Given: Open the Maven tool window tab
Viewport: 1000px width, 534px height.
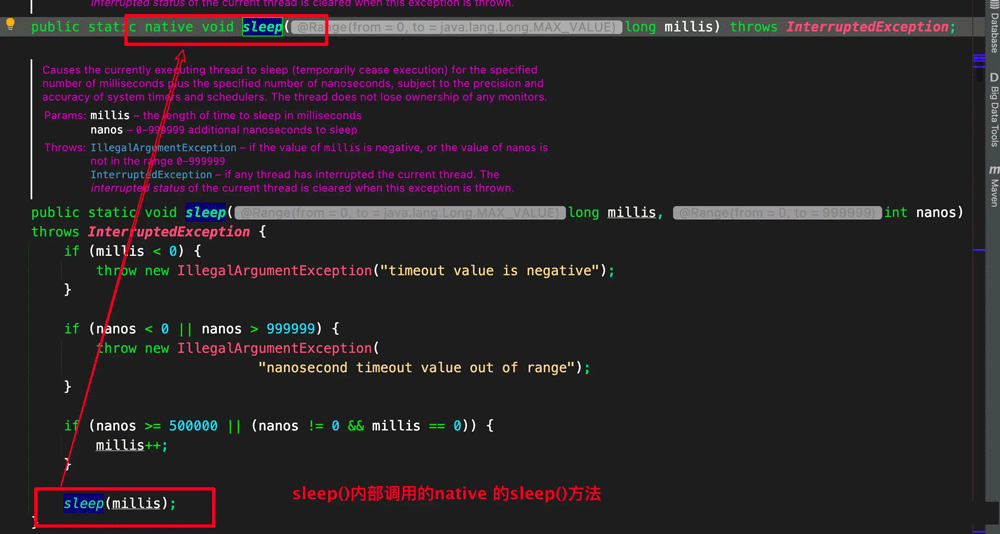Looking at the screenshot, I should point(993,187).
